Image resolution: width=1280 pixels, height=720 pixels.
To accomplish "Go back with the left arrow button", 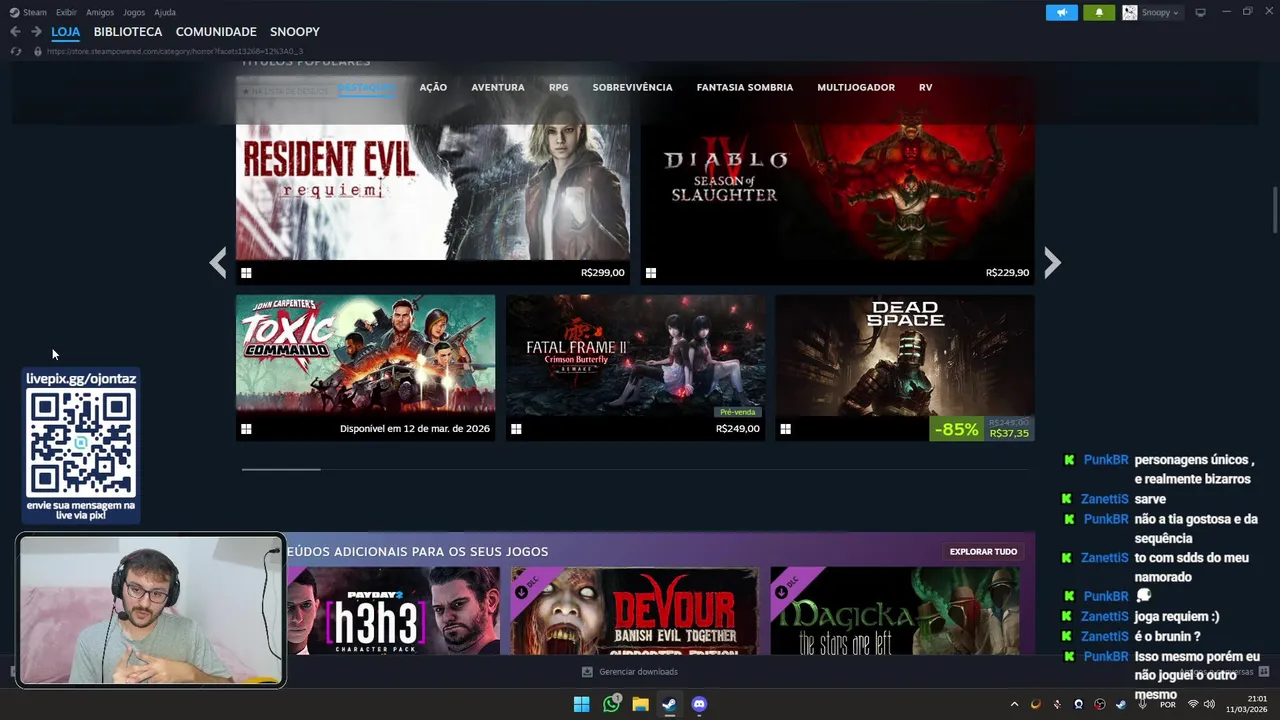I will pos(15,32).
